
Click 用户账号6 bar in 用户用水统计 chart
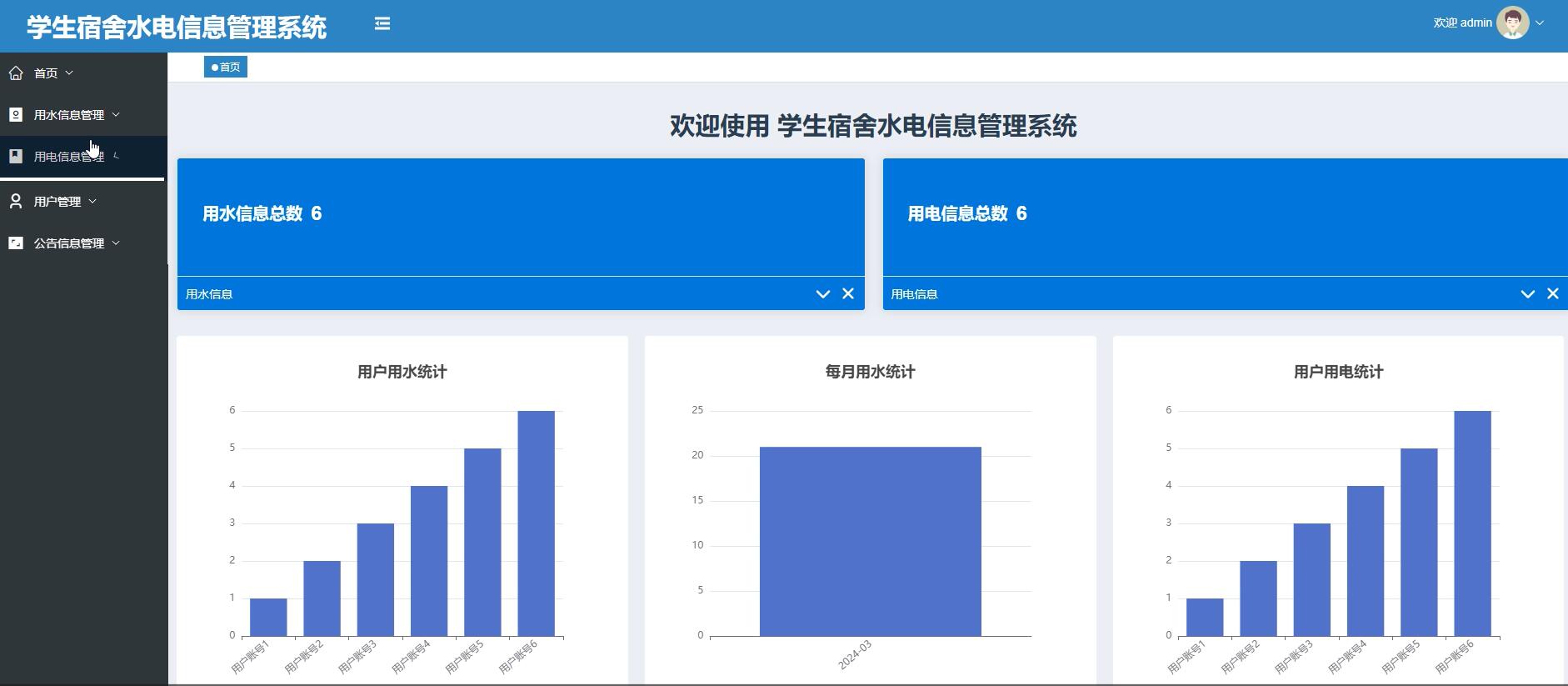537,523
